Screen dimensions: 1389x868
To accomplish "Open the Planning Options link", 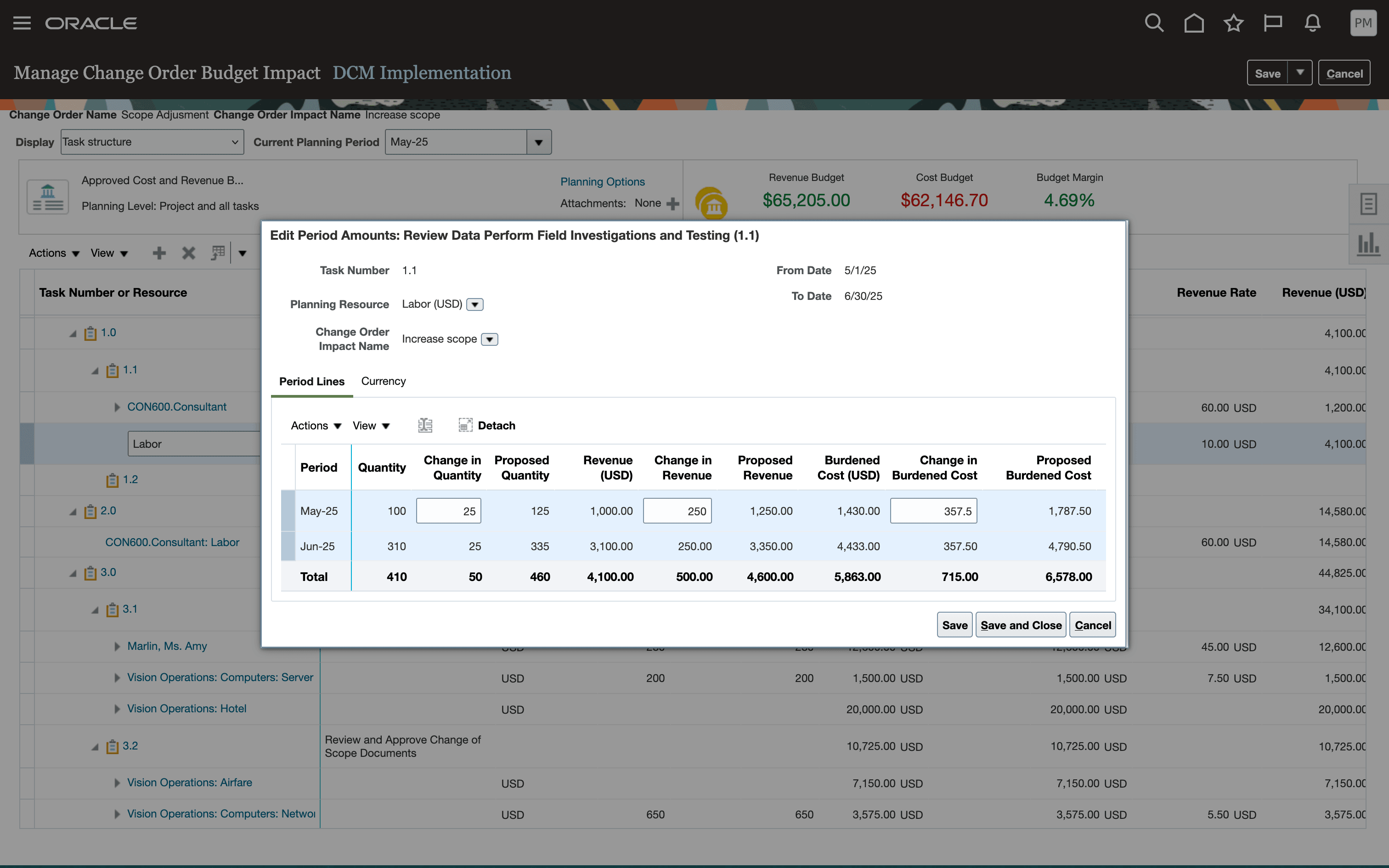I will coord(602,181).
